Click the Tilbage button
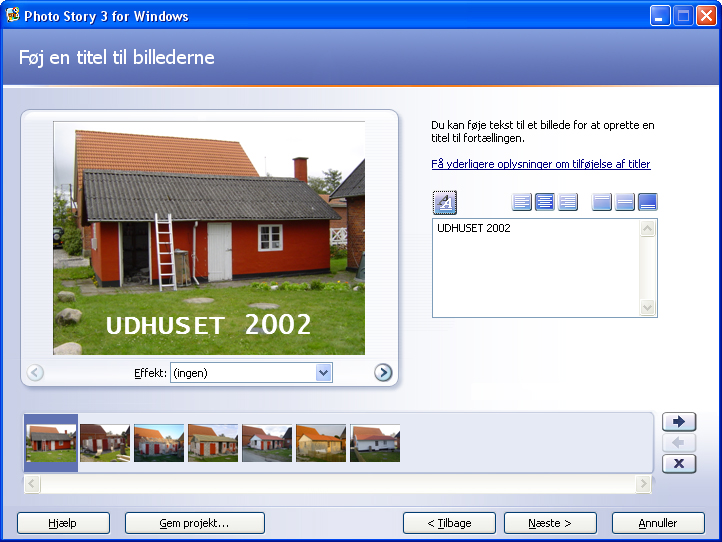 pos(449,523)
